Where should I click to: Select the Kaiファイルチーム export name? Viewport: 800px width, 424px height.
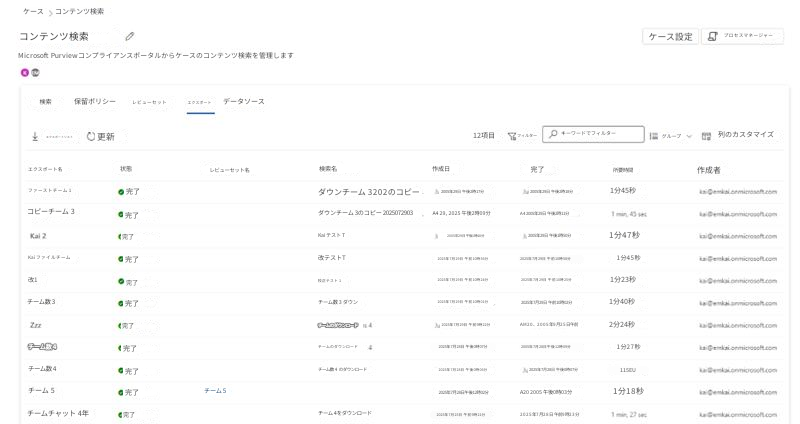[49, 258]
